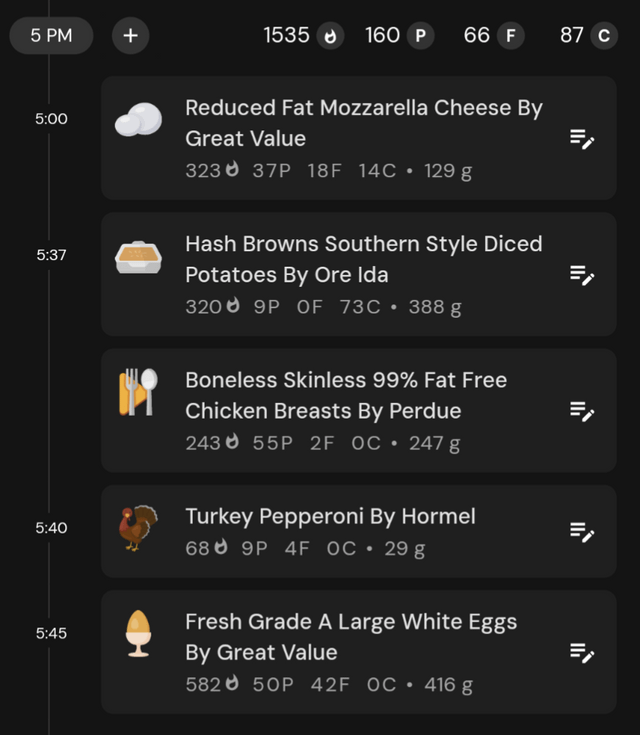Tap the carbs C badge
Screen dimensions: 640x735
604,36
